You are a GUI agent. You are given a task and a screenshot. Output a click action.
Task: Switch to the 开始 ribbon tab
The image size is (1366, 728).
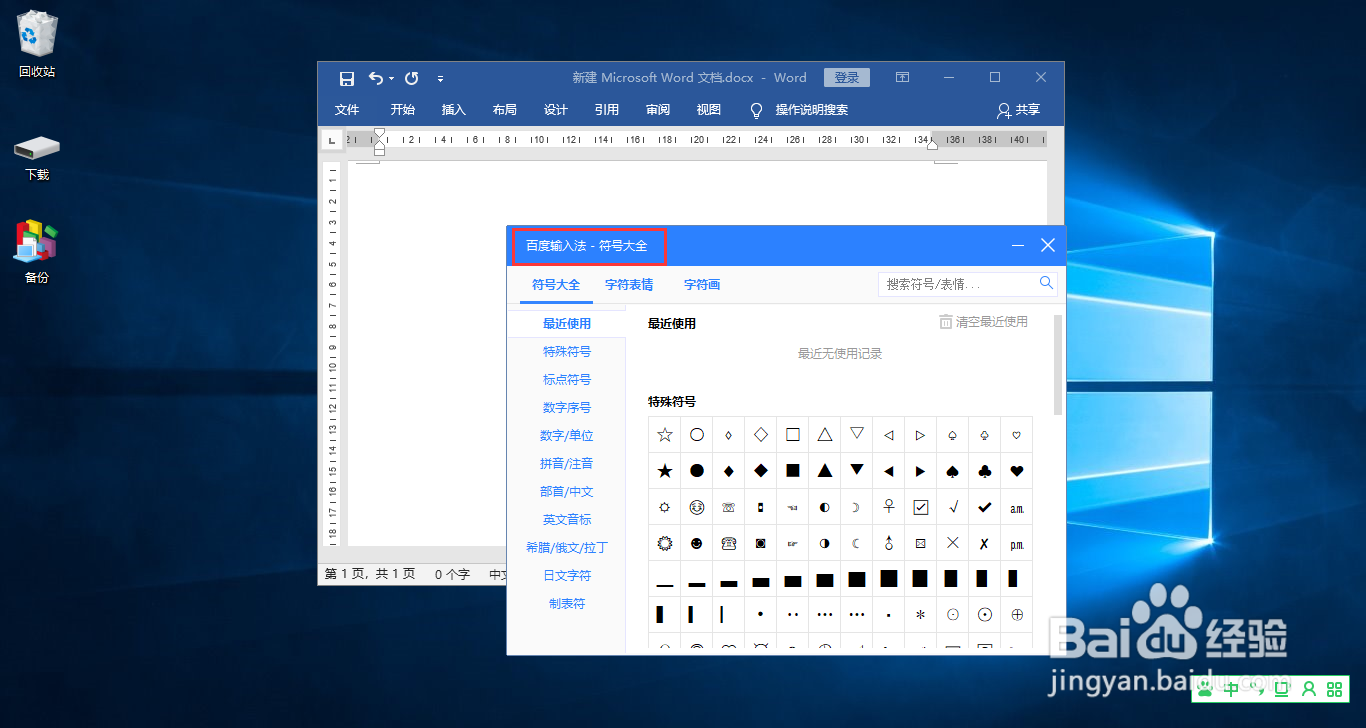403,110
